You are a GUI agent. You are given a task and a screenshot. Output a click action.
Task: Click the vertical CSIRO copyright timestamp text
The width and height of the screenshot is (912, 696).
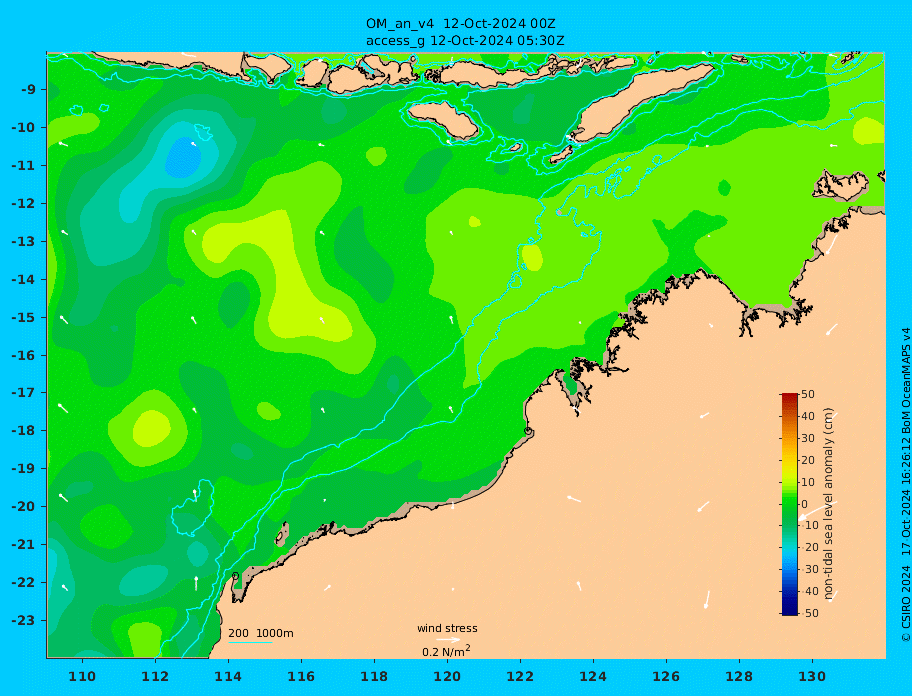click(x=905, y=485)
